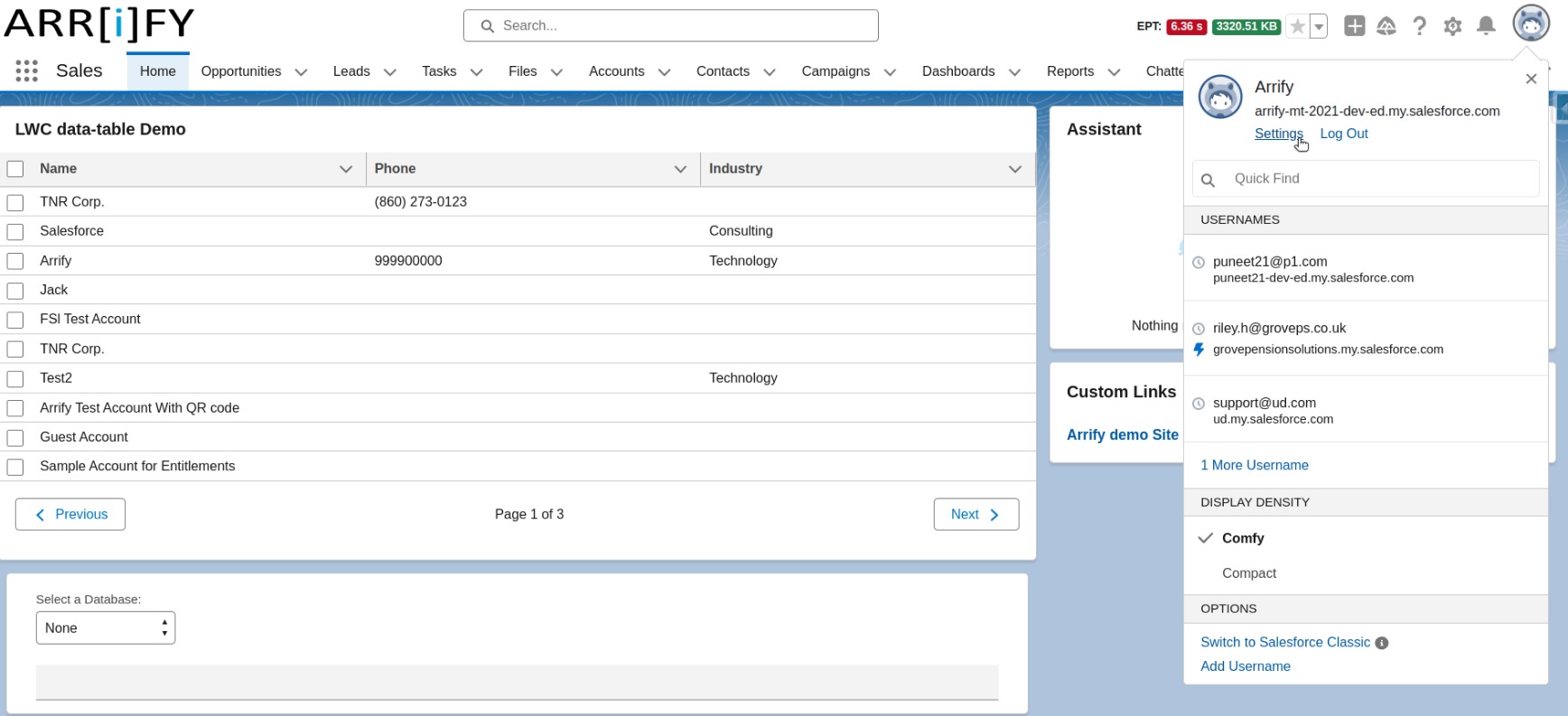The image size is (1568, 716).
Task: Click the ARR[i]FY logo
Action: coord(99,23)
